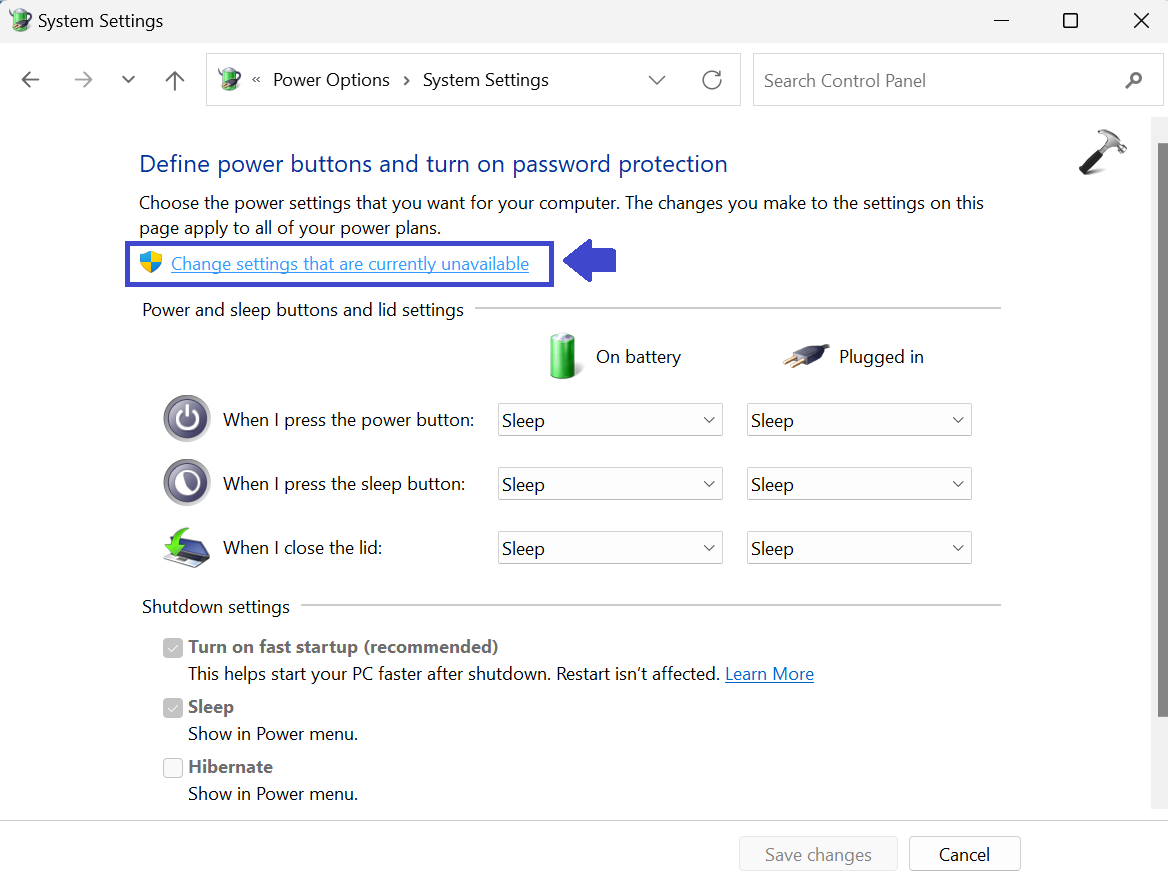1168x883 pixels.
Task: Click the Up one level arrow
Action: pyautogui.click(x=175, y=80)
